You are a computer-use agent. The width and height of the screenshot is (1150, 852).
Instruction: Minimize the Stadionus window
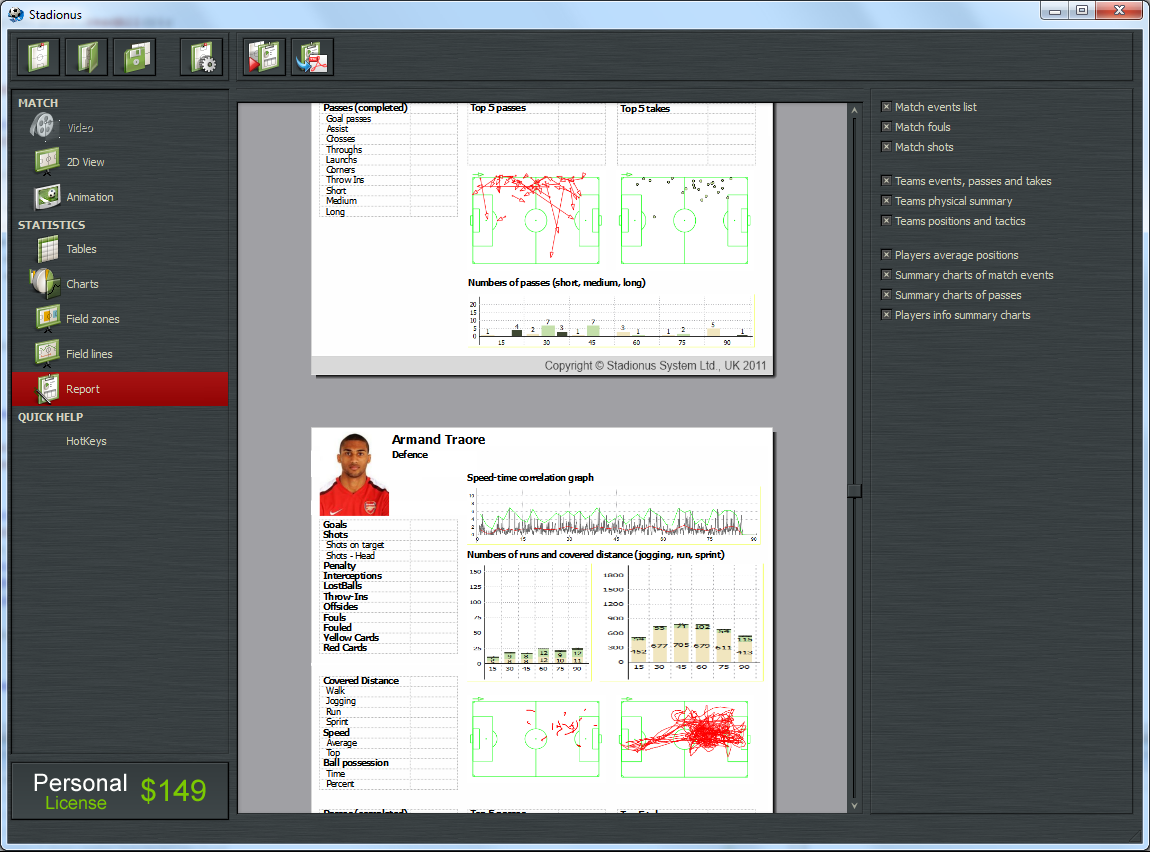coord(1055,10)
